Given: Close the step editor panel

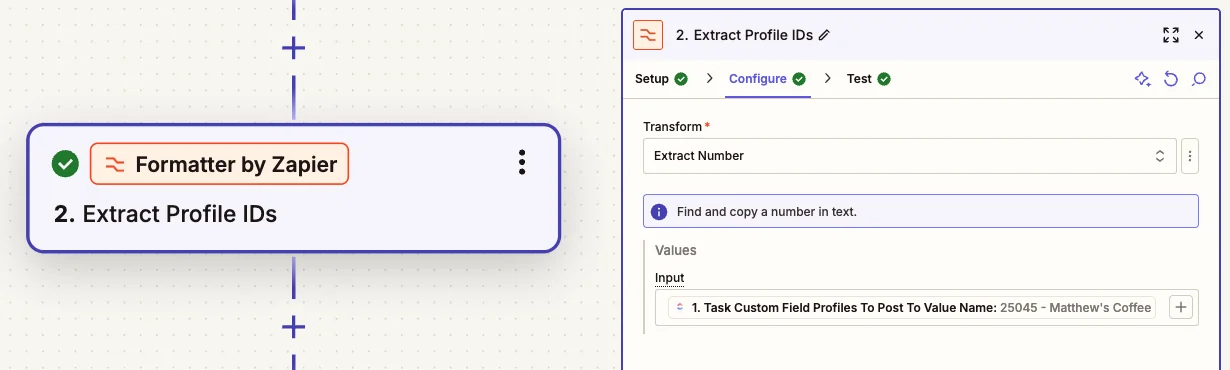Looking at the screenshot, I should tap(1199, 35).
